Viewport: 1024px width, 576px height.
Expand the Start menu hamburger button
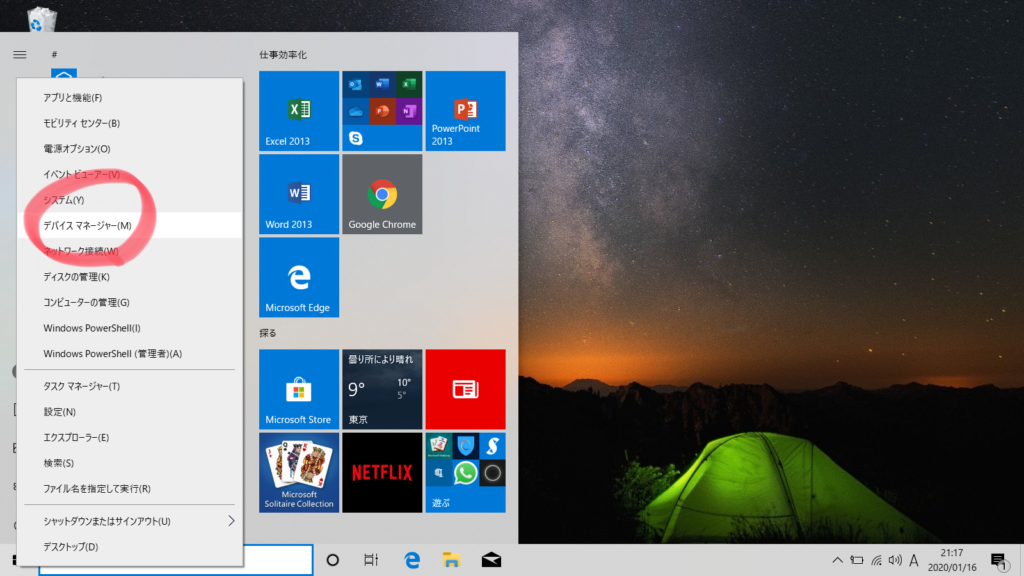click(x=19, y=54)
